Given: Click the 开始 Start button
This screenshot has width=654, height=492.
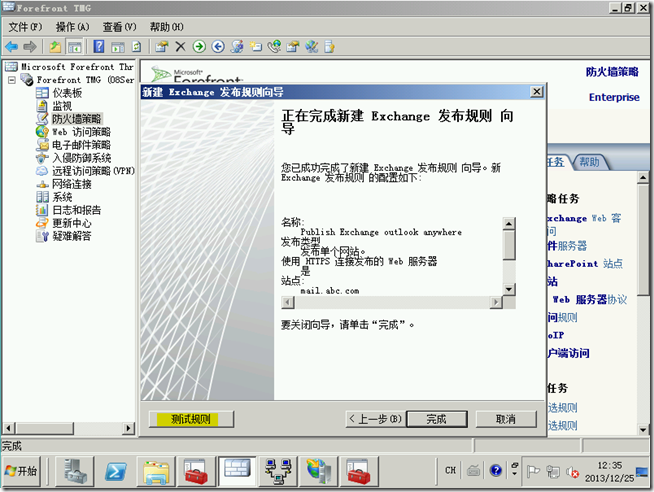Looking at the screenshot, I should 21,471.
